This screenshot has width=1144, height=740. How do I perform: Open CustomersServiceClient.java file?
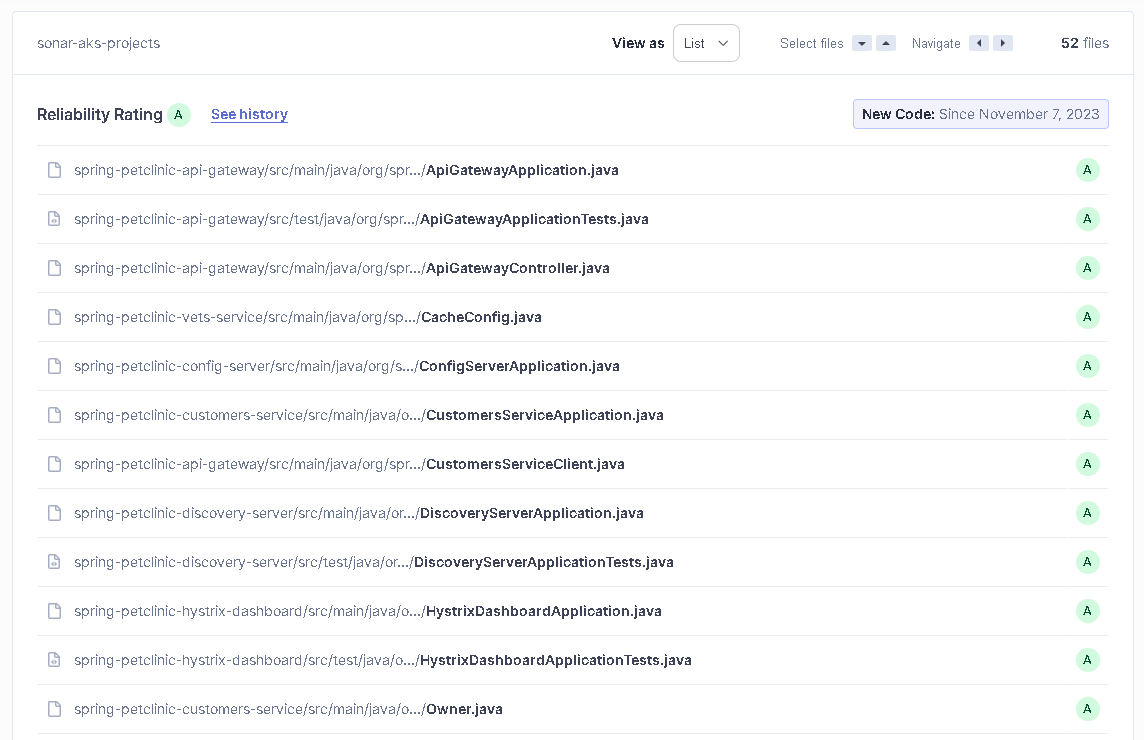coord(349,463)
